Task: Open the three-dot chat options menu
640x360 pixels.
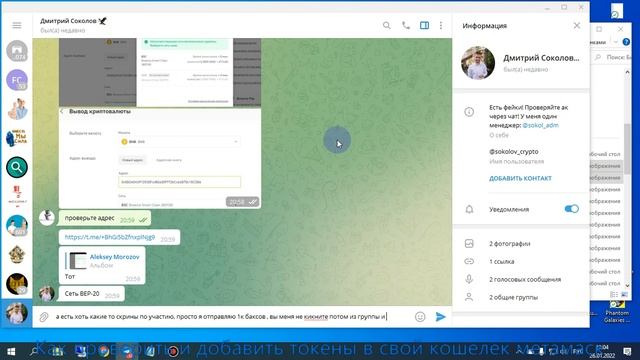Action: (441, 25)
